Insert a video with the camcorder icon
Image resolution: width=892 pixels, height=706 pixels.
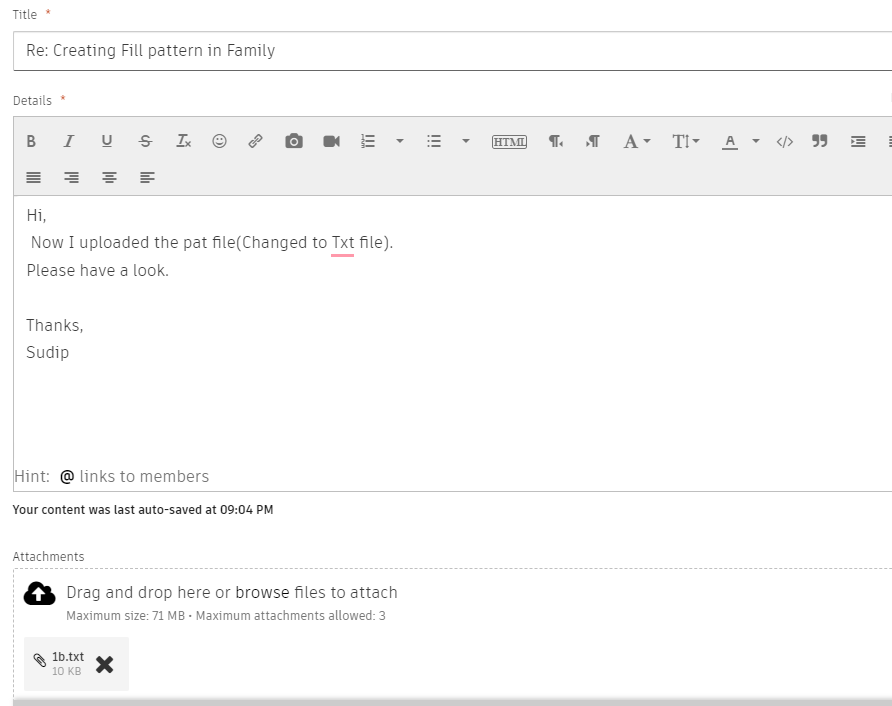pyautogui.click(x=331, y=141)
